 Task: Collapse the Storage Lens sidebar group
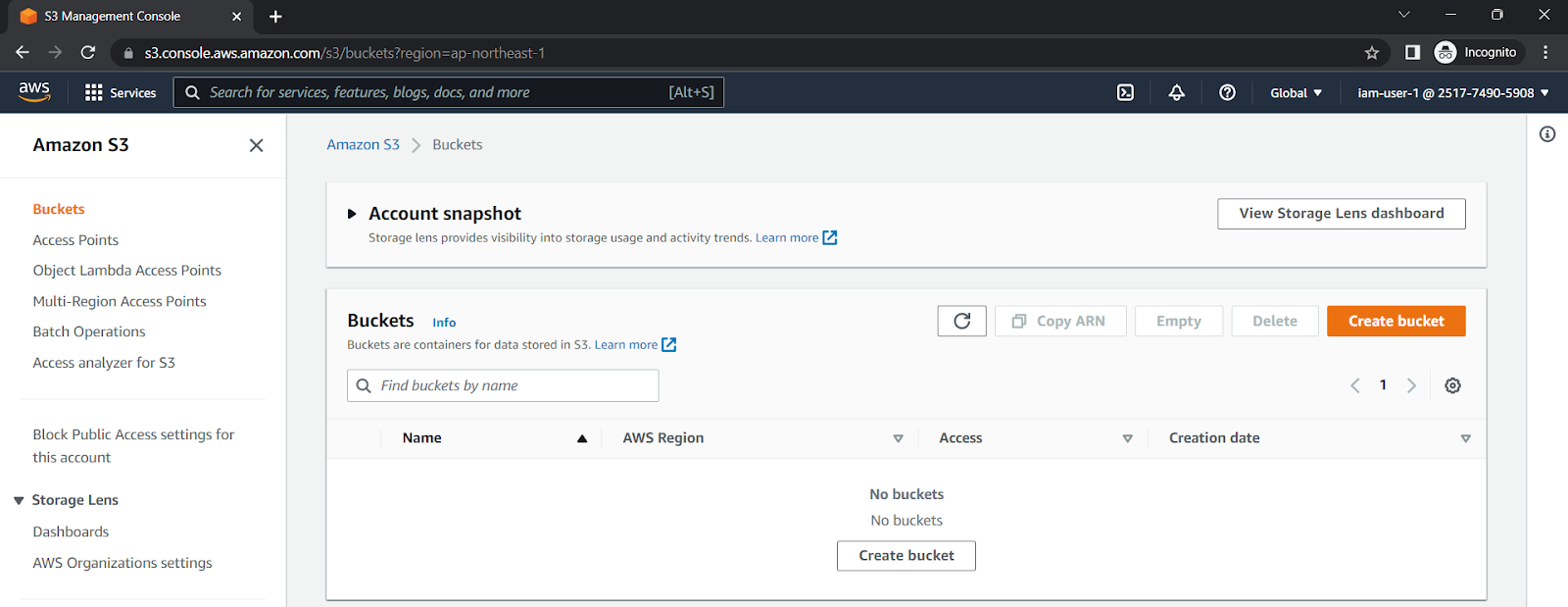(19, 501)
